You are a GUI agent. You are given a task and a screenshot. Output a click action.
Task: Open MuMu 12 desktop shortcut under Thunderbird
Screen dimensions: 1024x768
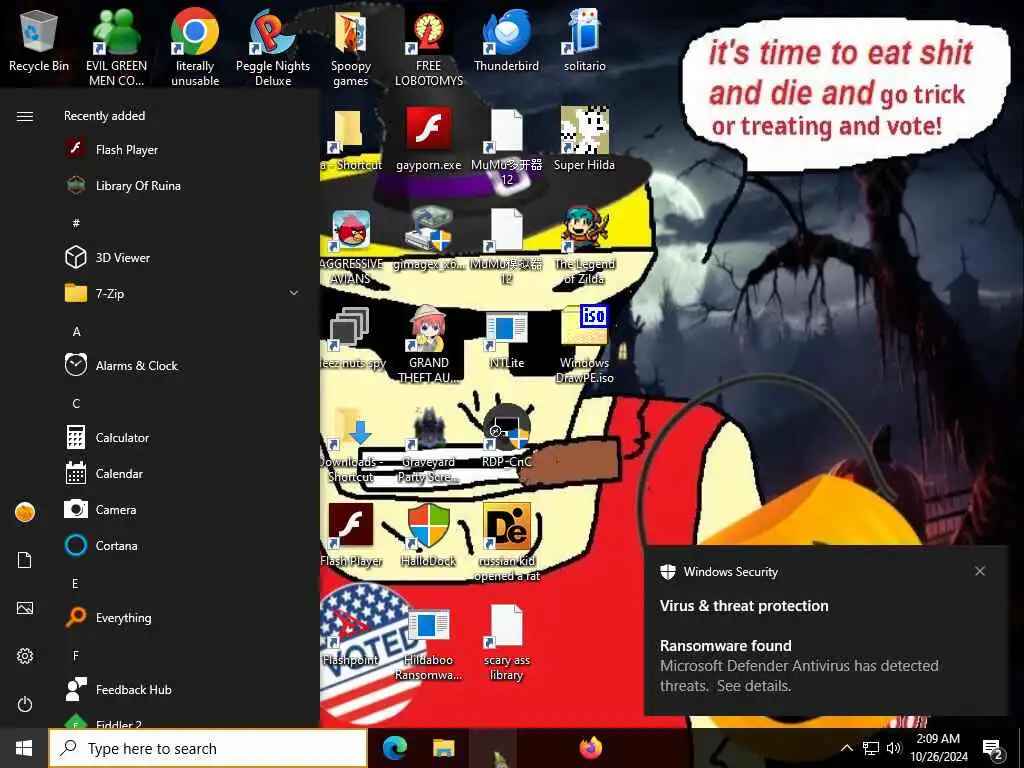pos(506,146)
